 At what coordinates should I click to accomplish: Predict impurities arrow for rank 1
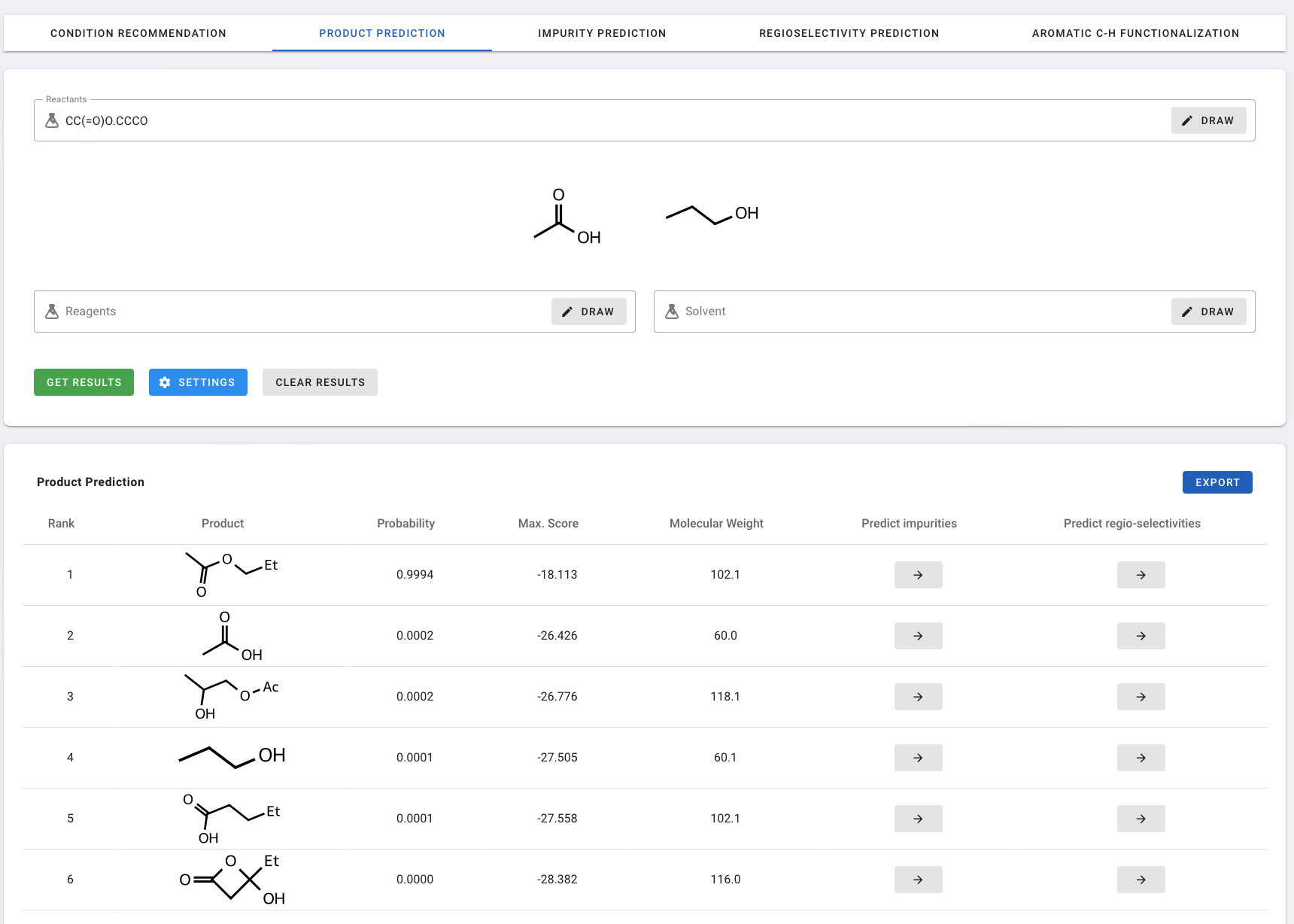click(918, 575)
